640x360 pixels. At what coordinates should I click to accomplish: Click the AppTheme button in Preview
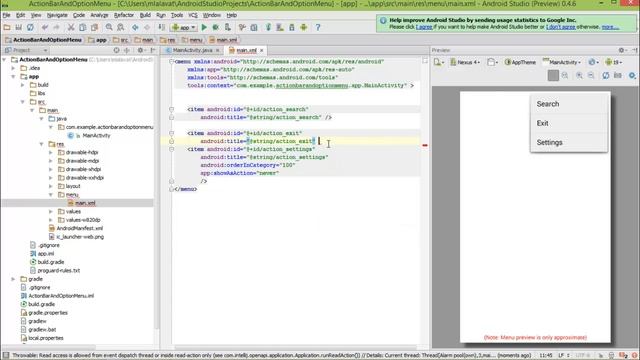click(x=520, y=62)
